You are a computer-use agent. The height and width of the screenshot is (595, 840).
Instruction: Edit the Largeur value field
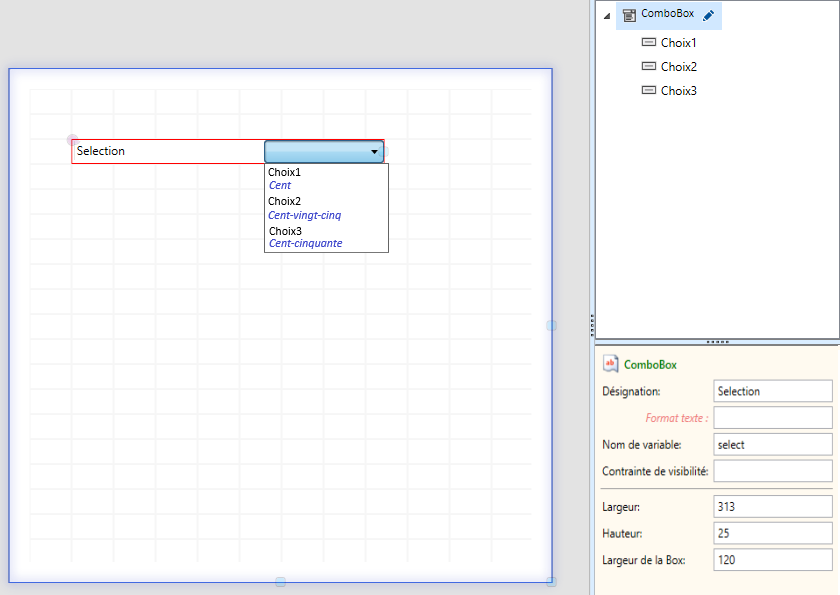[x=772, y=507]
